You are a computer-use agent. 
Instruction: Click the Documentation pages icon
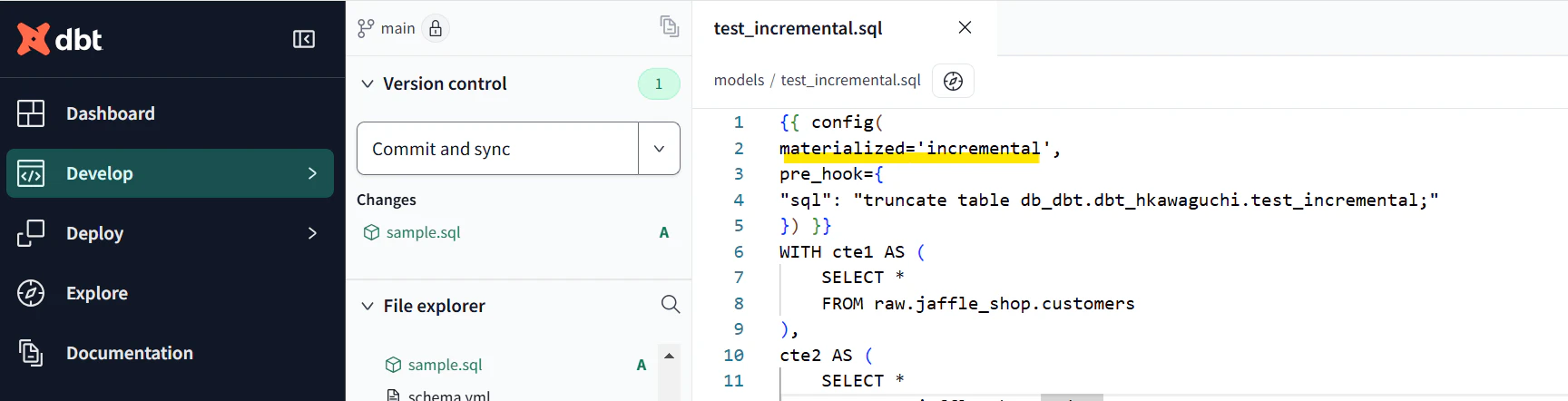[31, 353]
